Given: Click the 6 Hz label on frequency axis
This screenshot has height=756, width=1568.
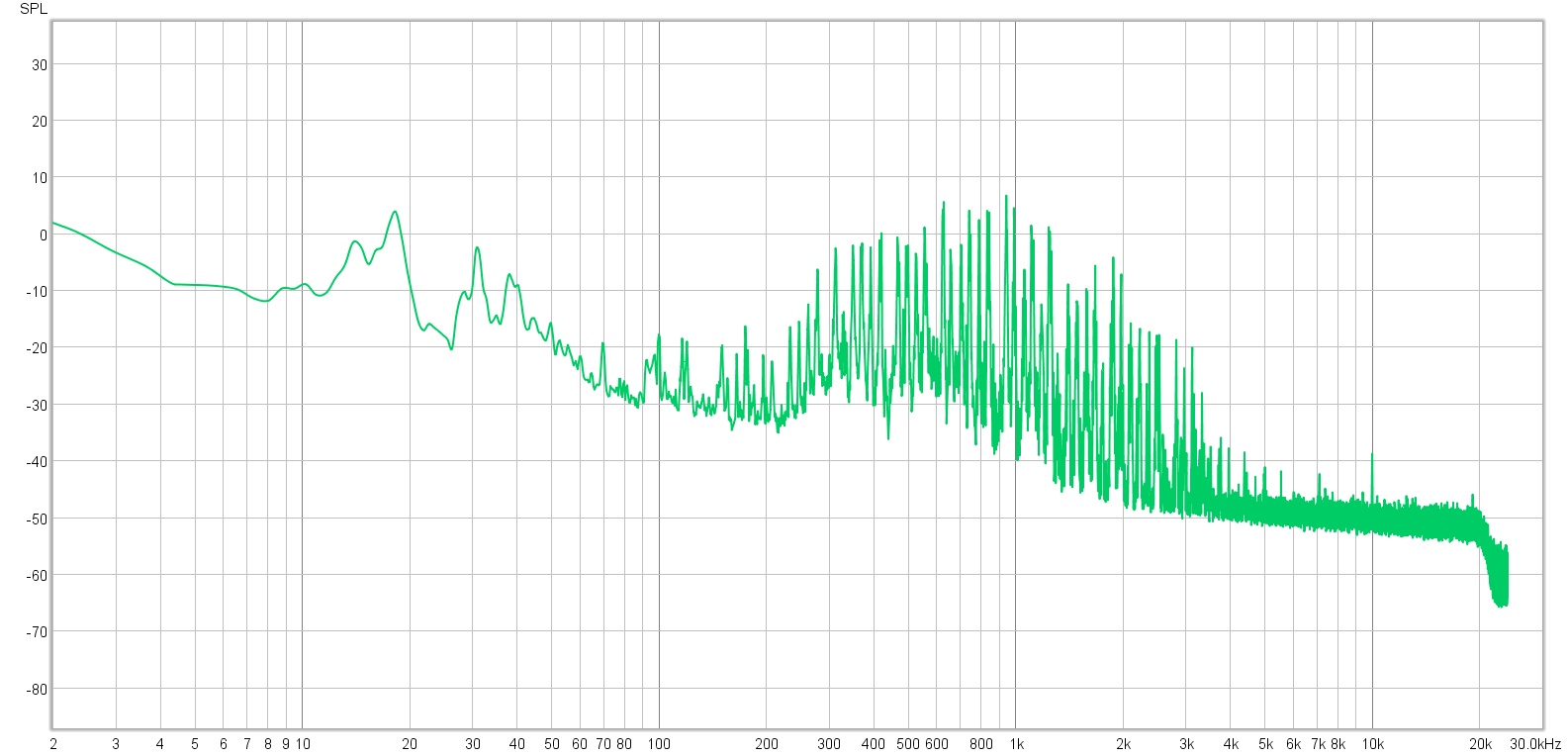Looking at the screenshot, I should pos(224,744).
